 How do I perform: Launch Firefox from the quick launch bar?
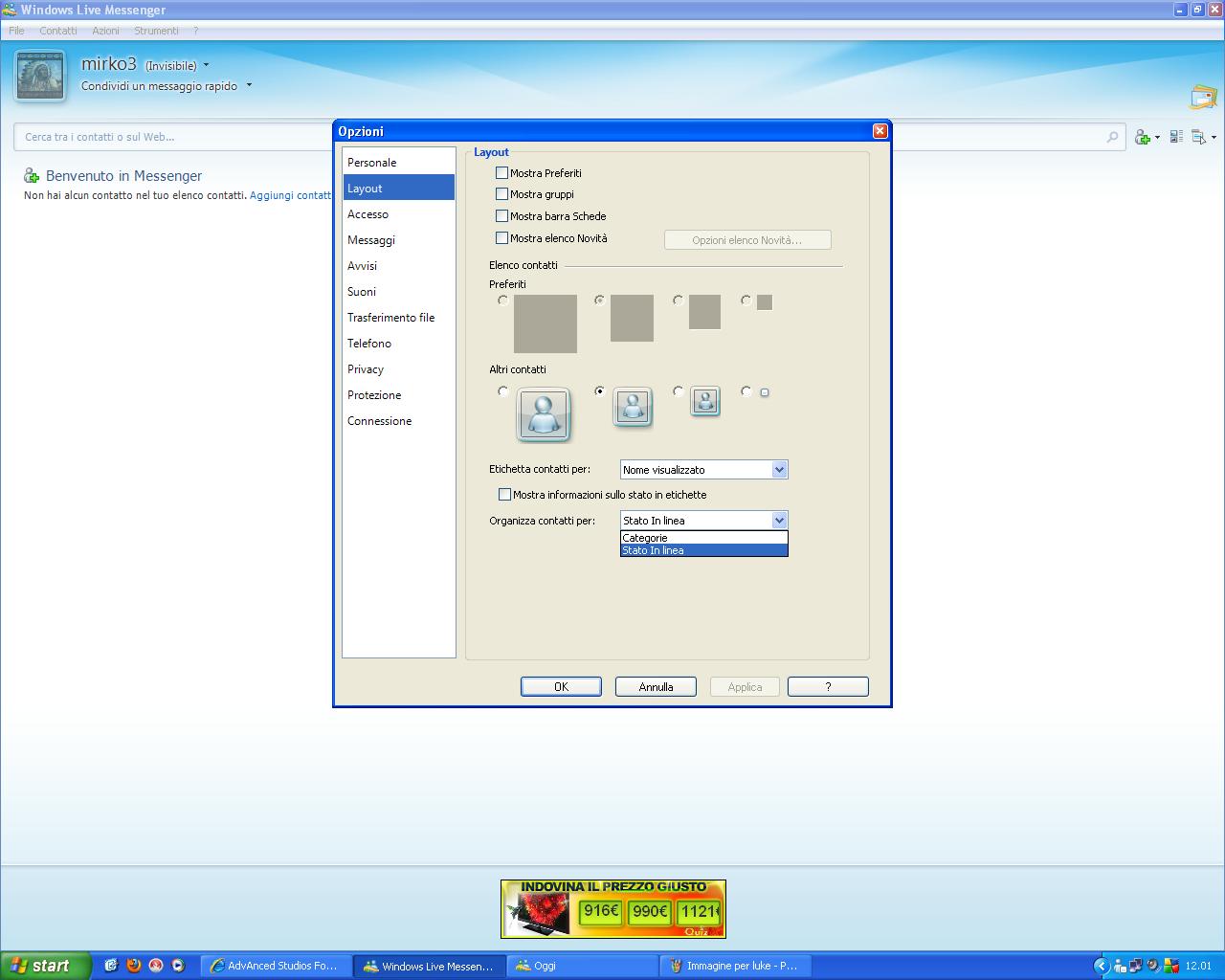tap(133, 966)
